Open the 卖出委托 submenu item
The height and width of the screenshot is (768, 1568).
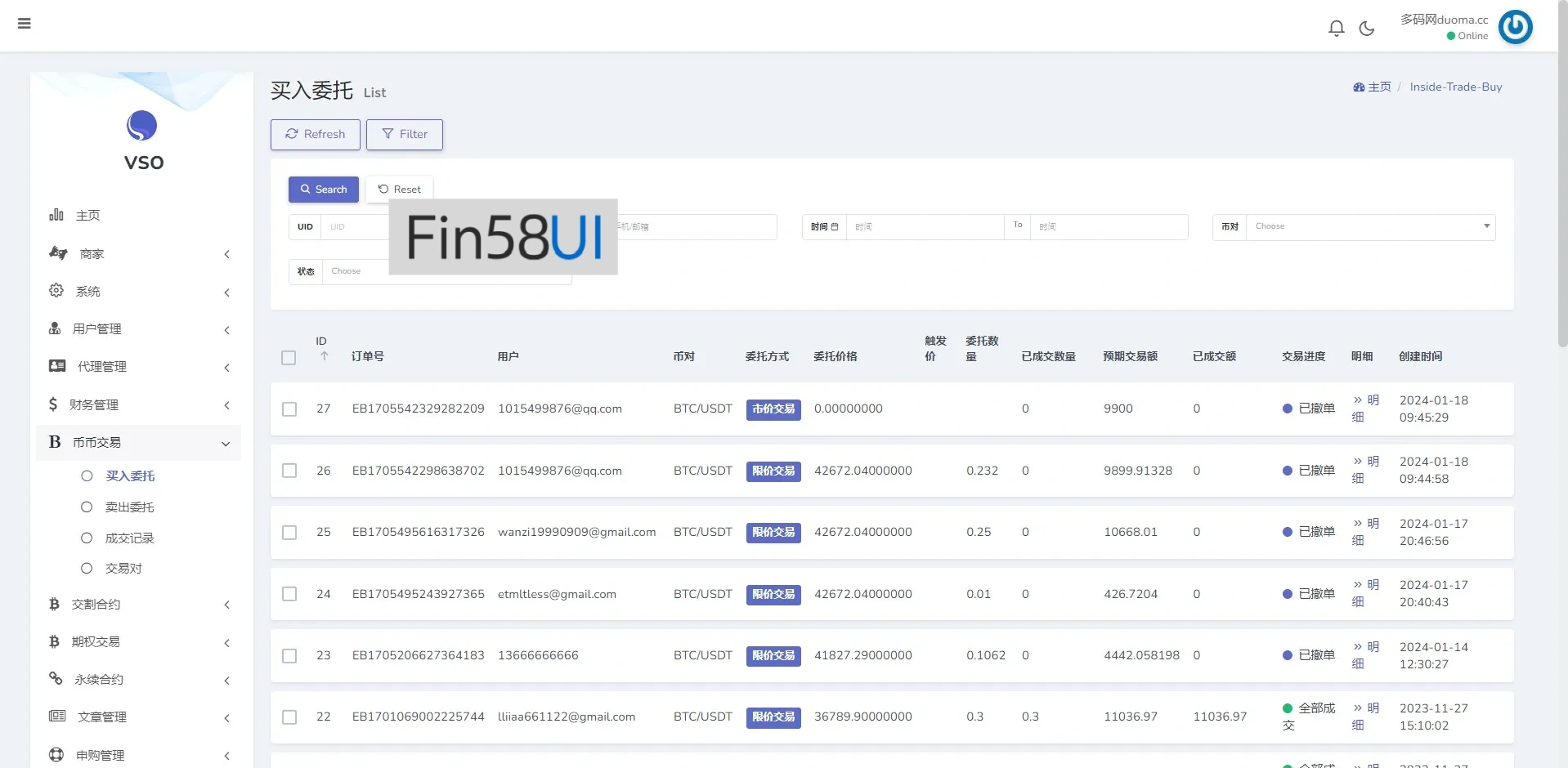pos(129,507)
